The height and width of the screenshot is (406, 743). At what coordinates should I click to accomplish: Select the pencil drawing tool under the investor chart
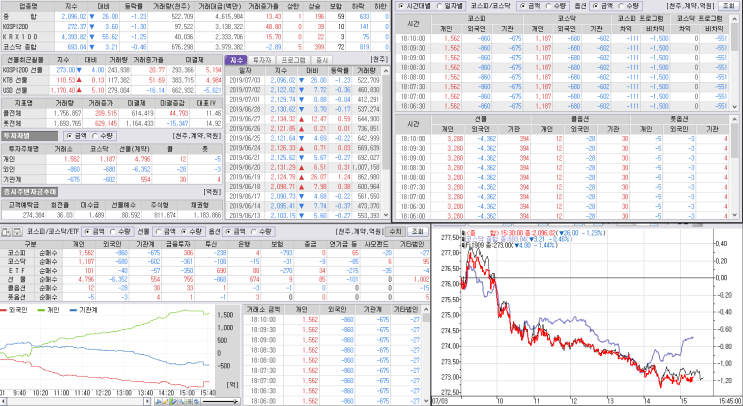pyautogui.click(x=166, y=402)
